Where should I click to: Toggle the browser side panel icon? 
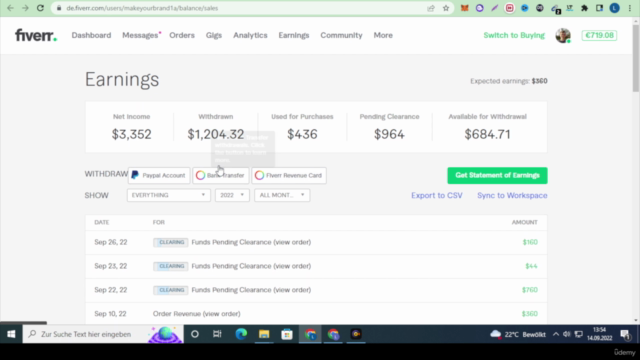point(600,8)
